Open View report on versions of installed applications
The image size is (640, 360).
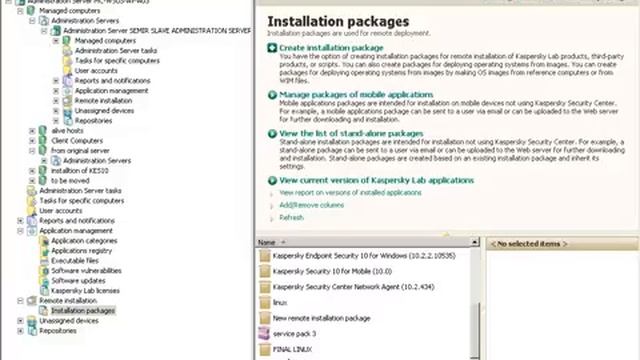point(350,193)
